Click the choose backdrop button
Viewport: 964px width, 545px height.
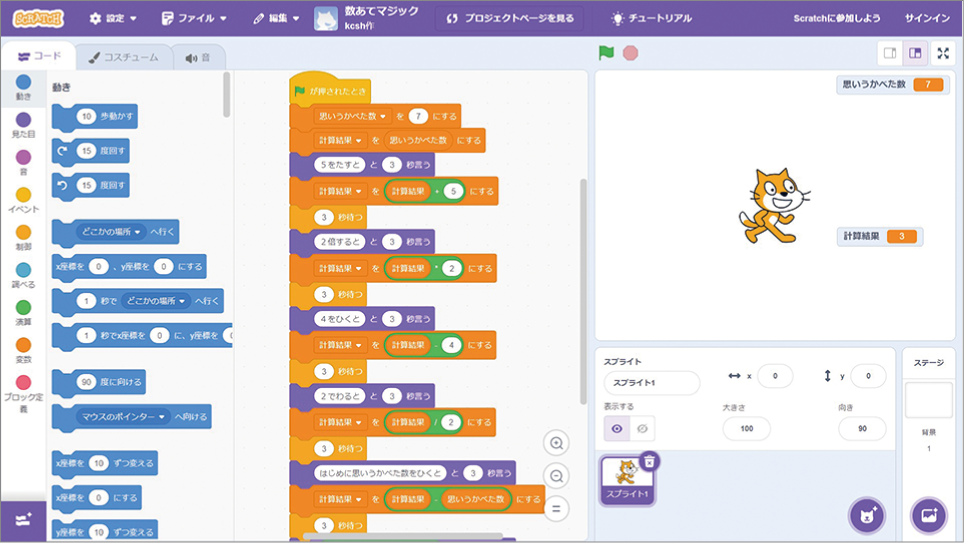point(928,515)
